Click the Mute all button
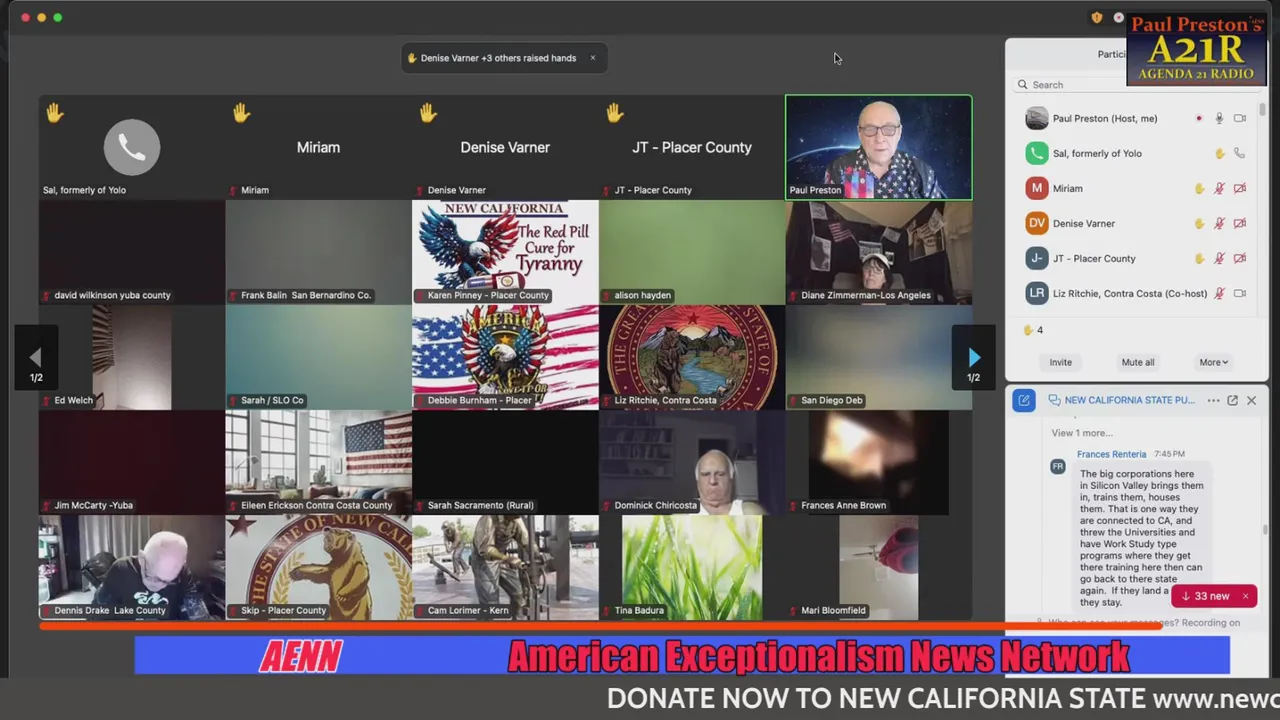The width and height of the screenshot is (1280, 720). 1137,362
